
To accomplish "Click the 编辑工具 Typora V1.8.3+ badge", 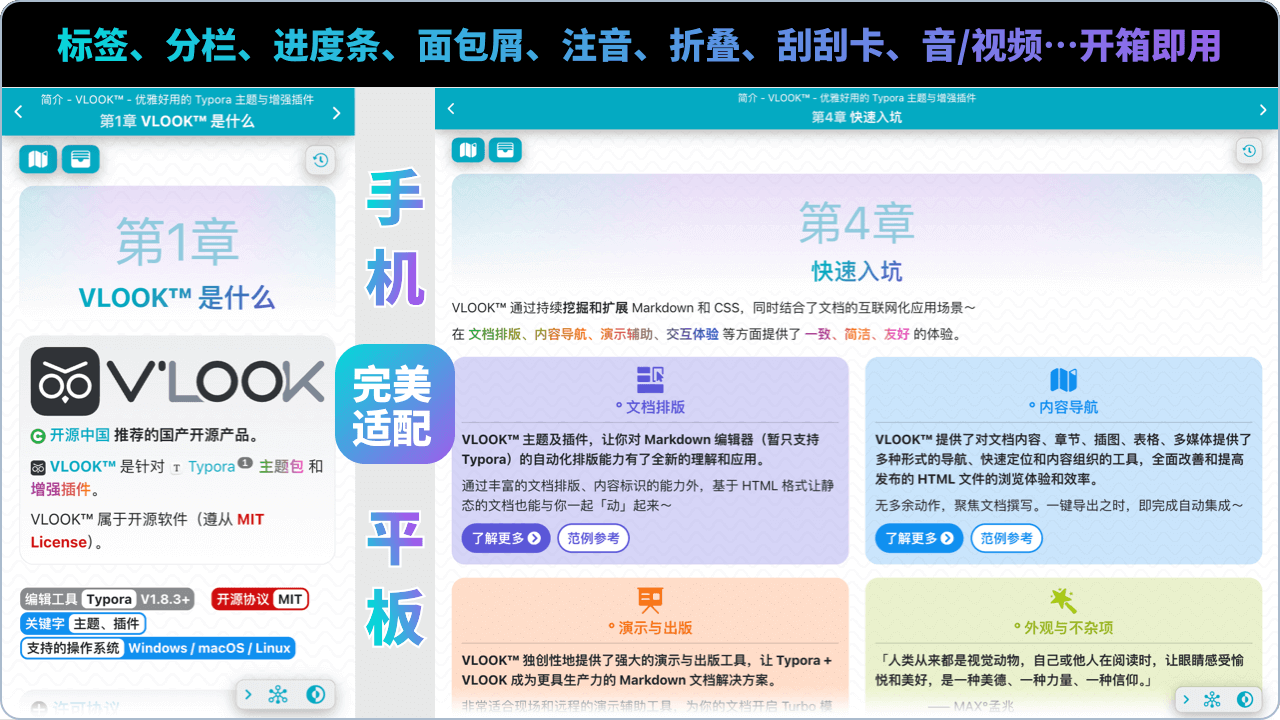I will click(107, 599).
